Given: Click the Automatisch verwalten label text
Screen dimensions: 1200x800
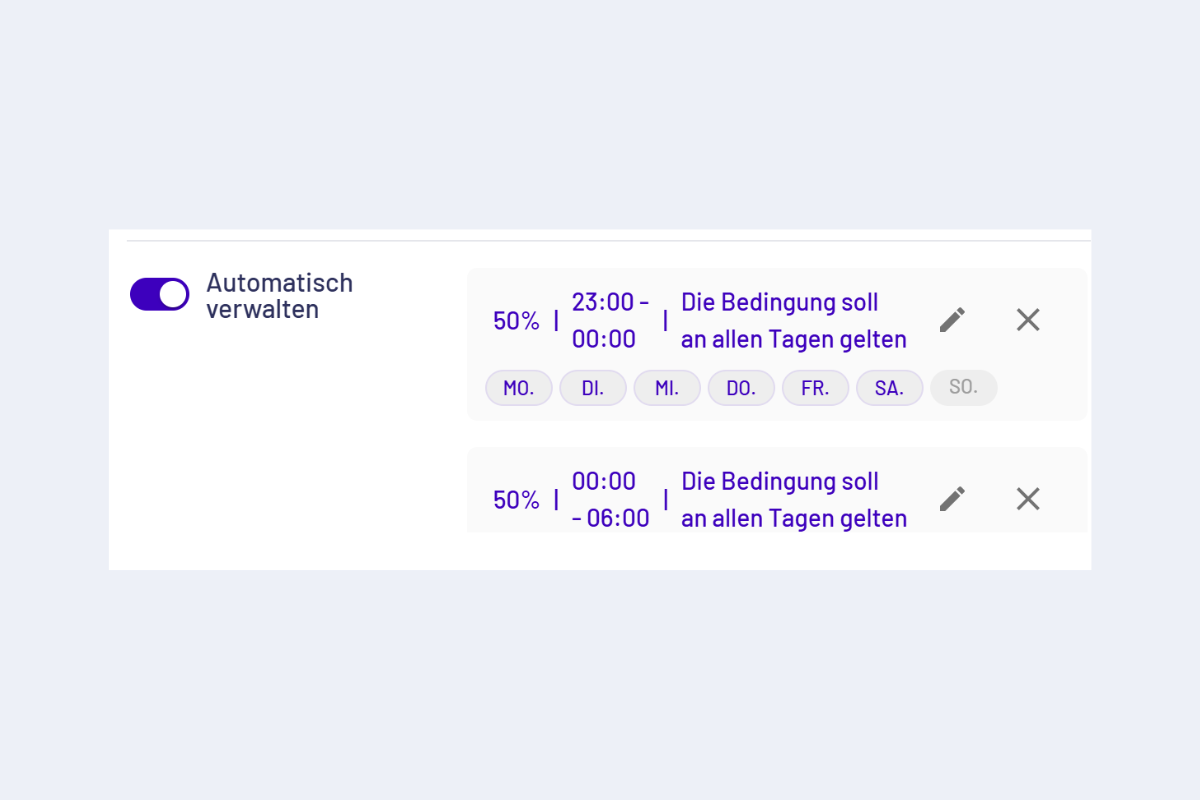Looking at the screenshot, I should tap(279, 296).
